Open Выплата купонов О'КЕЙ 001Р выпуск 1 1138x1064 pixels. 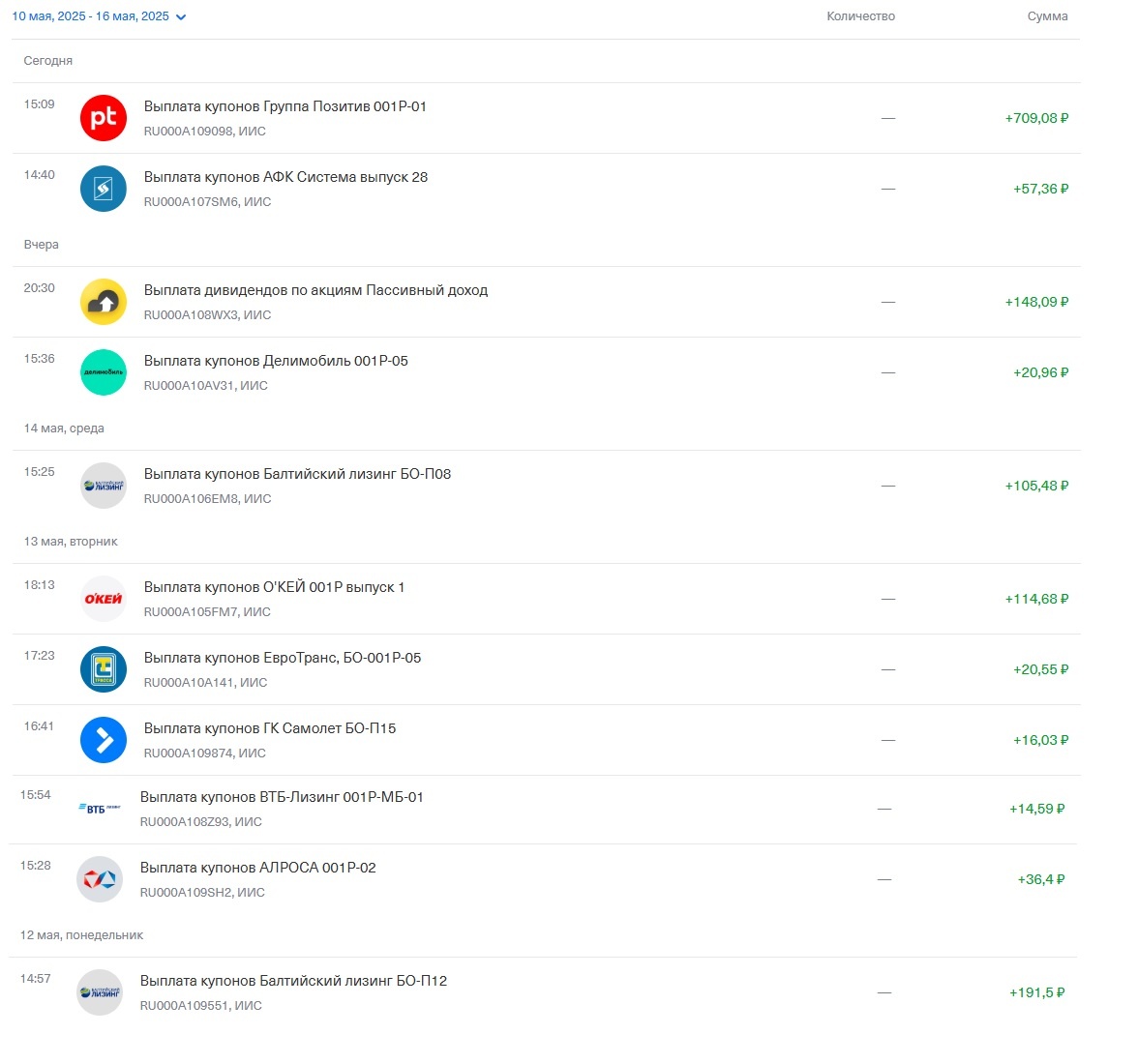(x=275, y=587)
